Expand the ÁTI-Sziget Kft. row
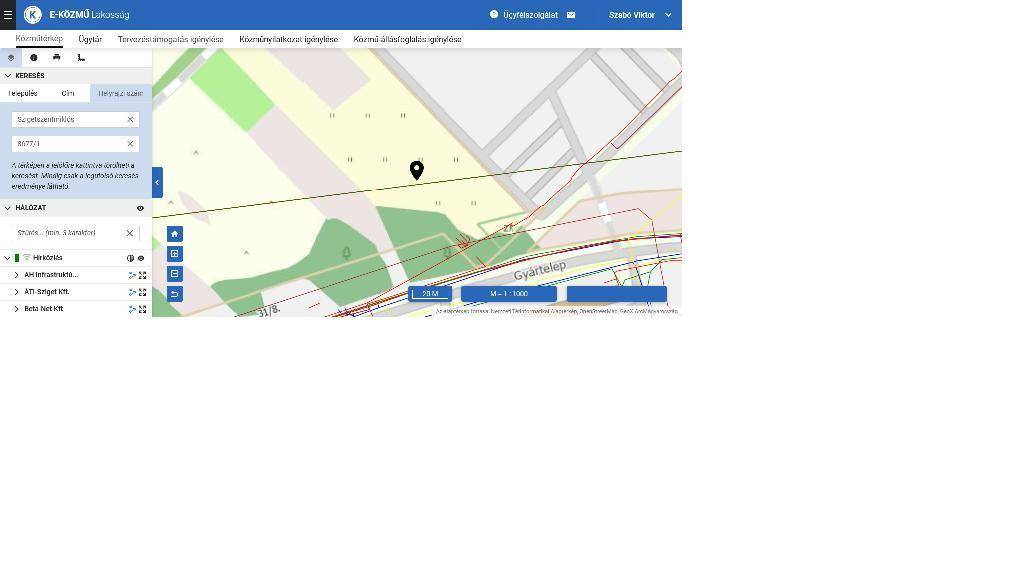The height and width of the screenshot is (570, 1024). [x=16, y=292]
